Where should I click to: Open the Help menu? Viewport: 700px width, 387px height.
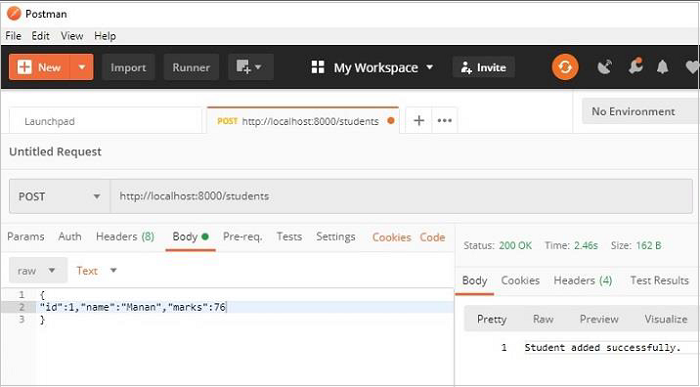tap(105, 36)
